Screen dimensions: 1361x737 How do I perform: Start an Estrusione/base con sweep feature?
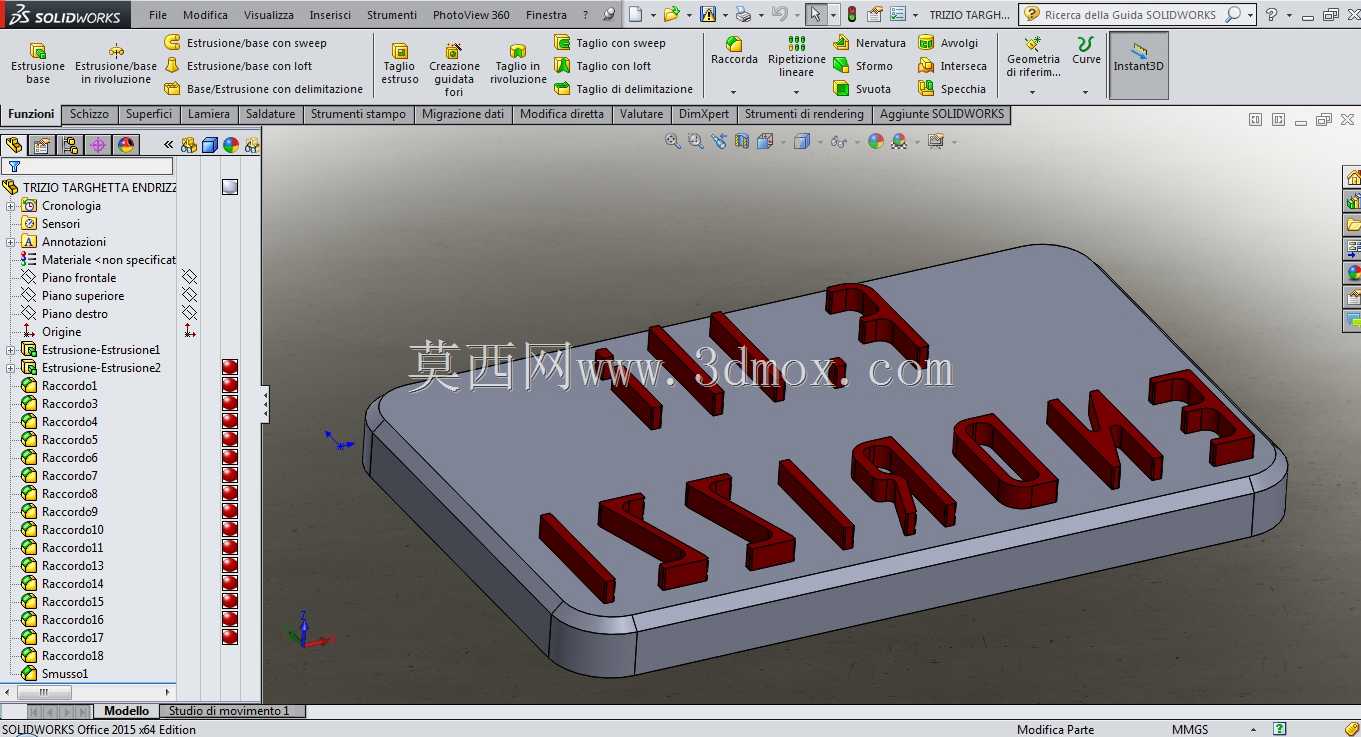click(x=245, y=43)
